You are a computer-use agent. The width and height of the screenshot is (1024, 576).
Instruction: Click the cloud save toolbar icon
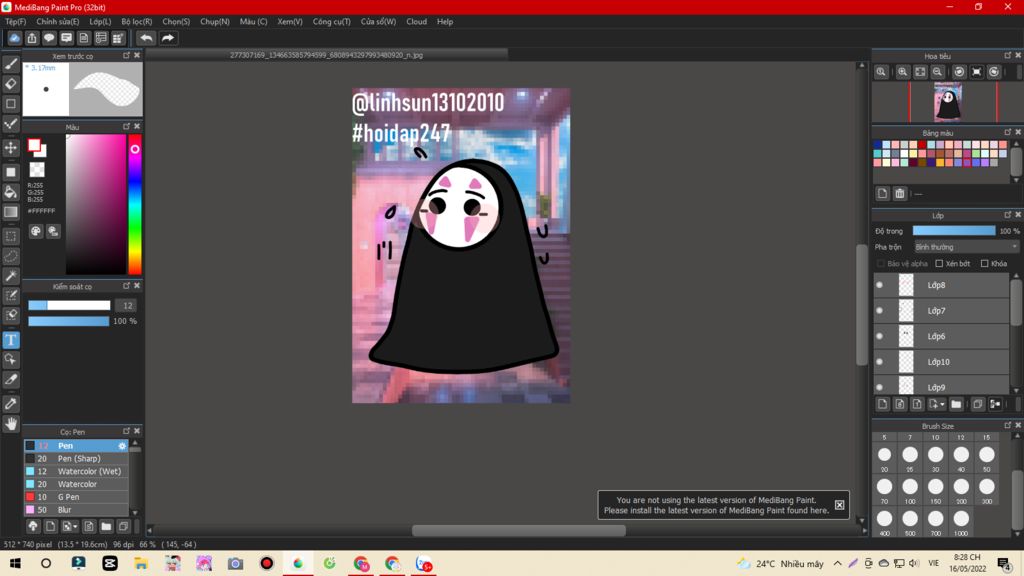pyautogui.click(x=14, y=38)
